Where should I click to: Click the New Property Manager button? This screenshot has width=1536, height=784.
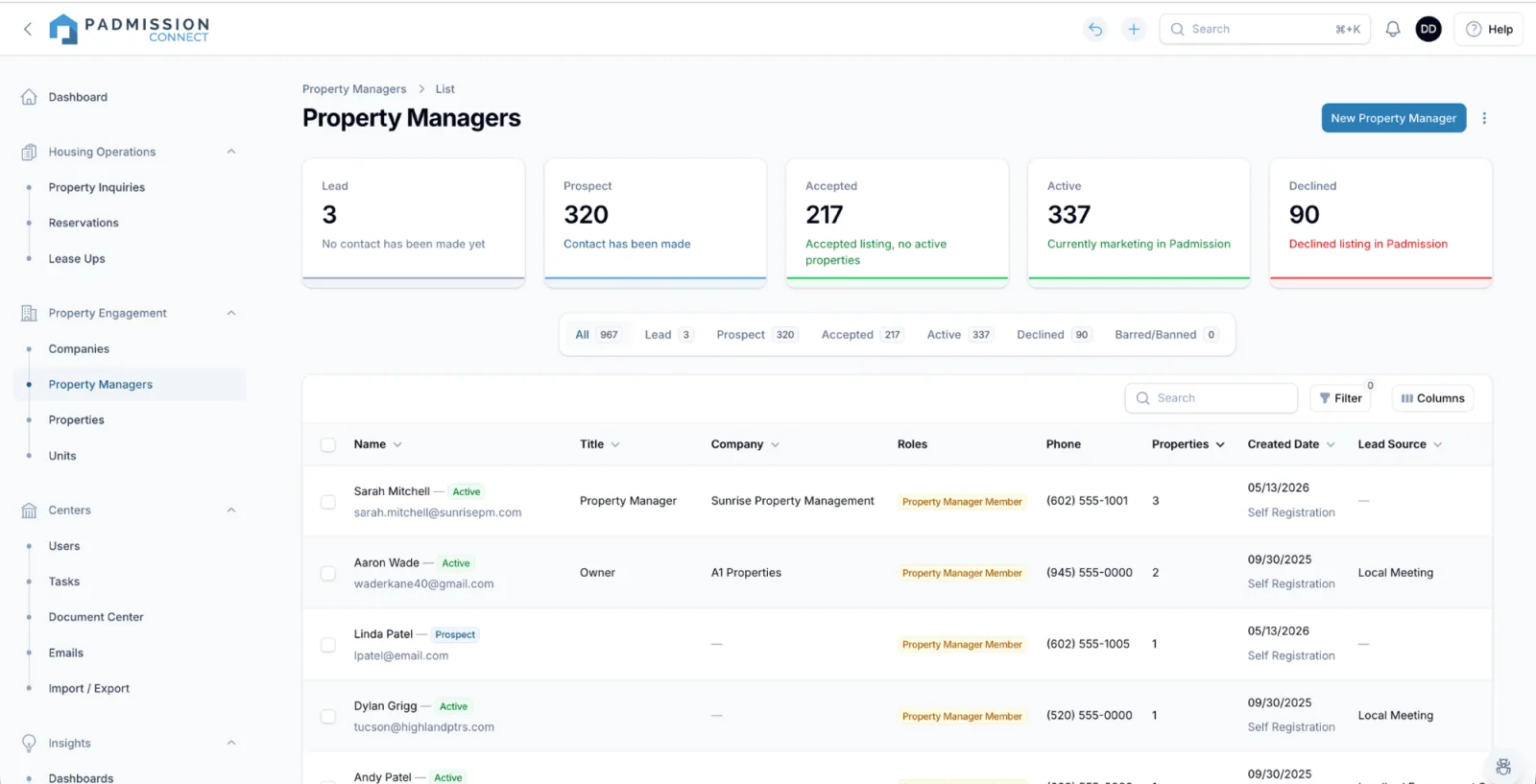click(x=1393, y=118)
